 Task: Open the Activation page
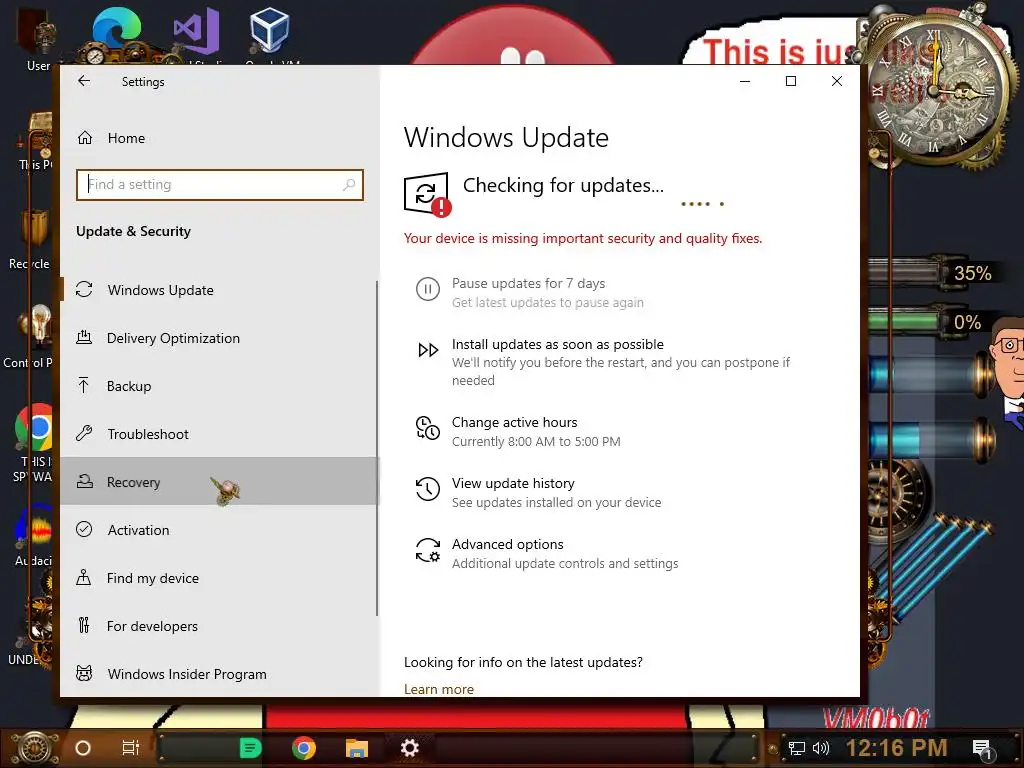[x=219, y=530]
